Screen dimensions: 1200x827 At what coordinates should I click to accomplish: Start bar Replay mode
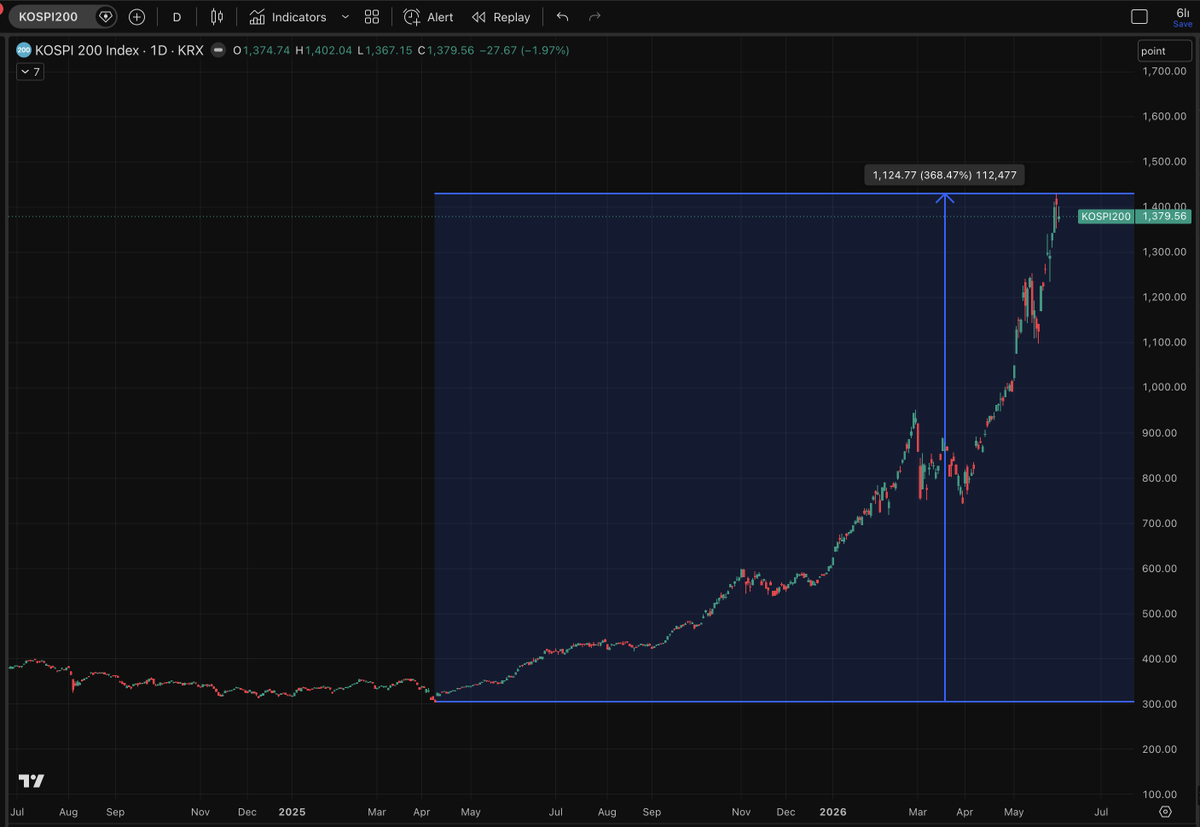pos(501,17)
